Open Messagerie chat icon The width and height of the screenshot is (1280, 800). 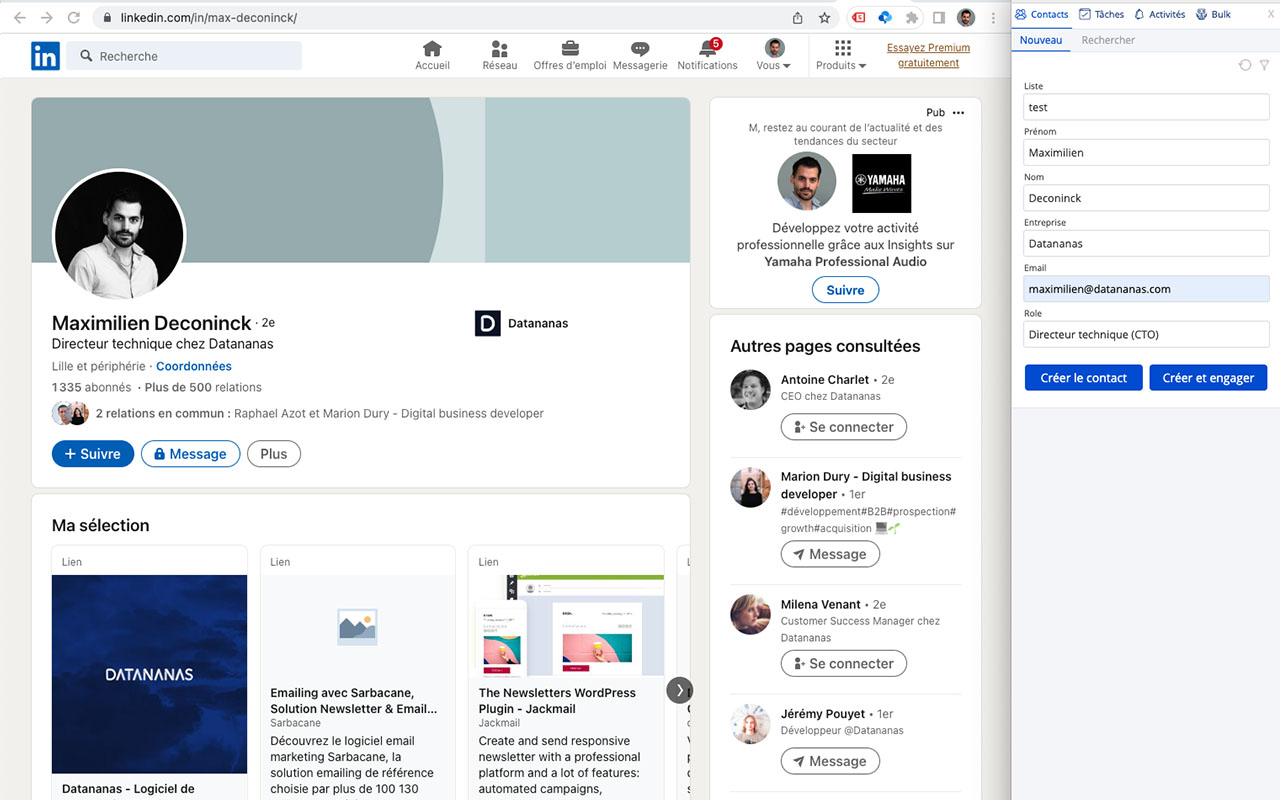[640, 50]
